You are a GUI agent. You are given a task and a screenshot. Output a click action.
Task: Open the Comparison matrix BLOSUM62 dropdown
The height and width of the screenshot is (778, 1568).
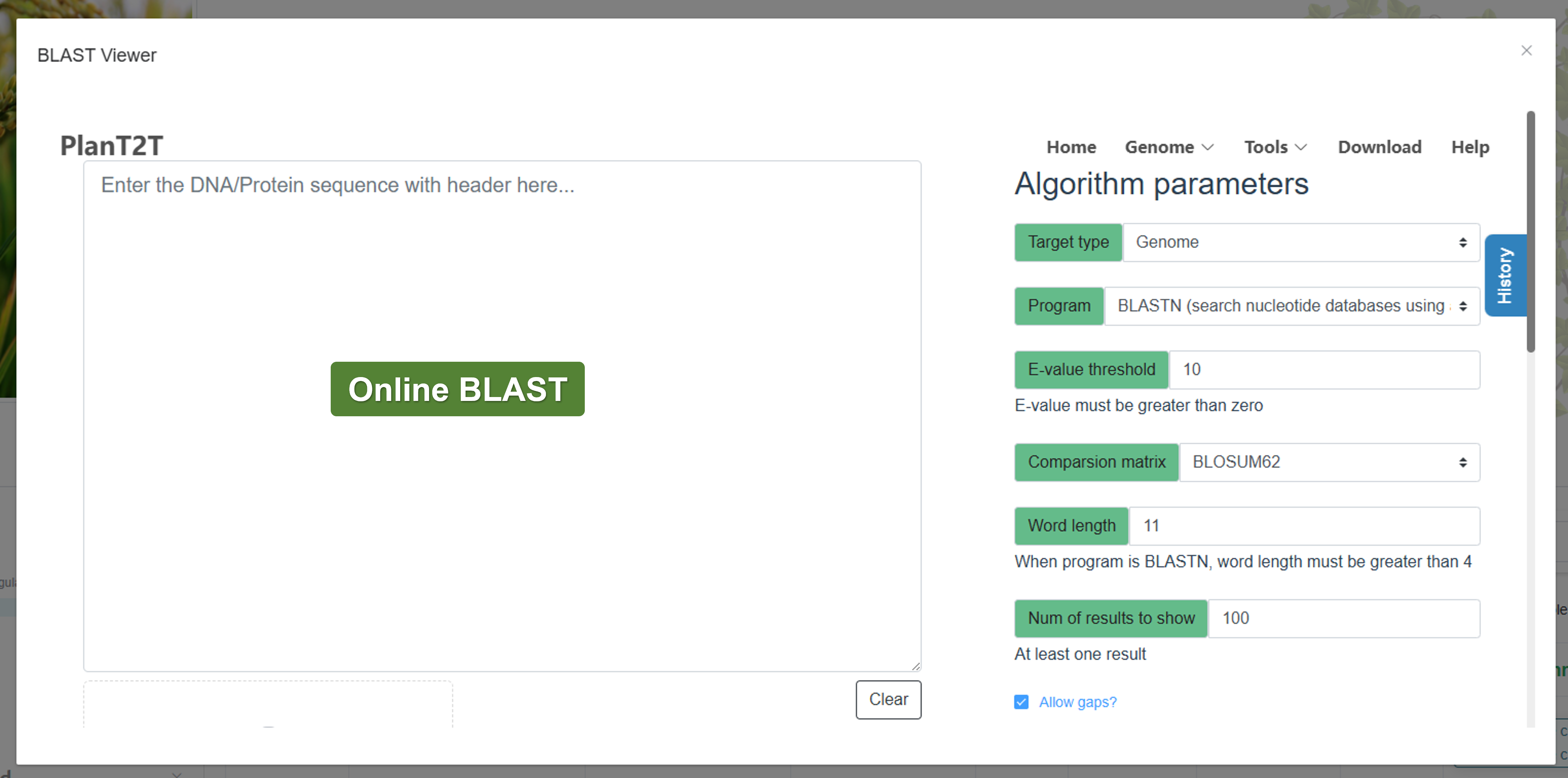click(x=1329, y=463)
